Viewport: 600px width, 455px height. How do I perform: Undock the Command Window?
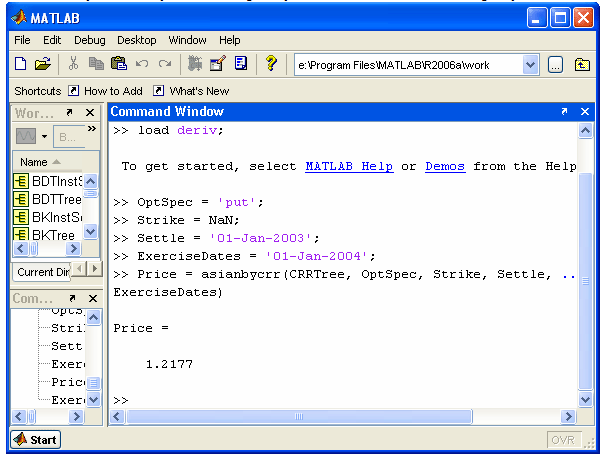click(564, 111)
